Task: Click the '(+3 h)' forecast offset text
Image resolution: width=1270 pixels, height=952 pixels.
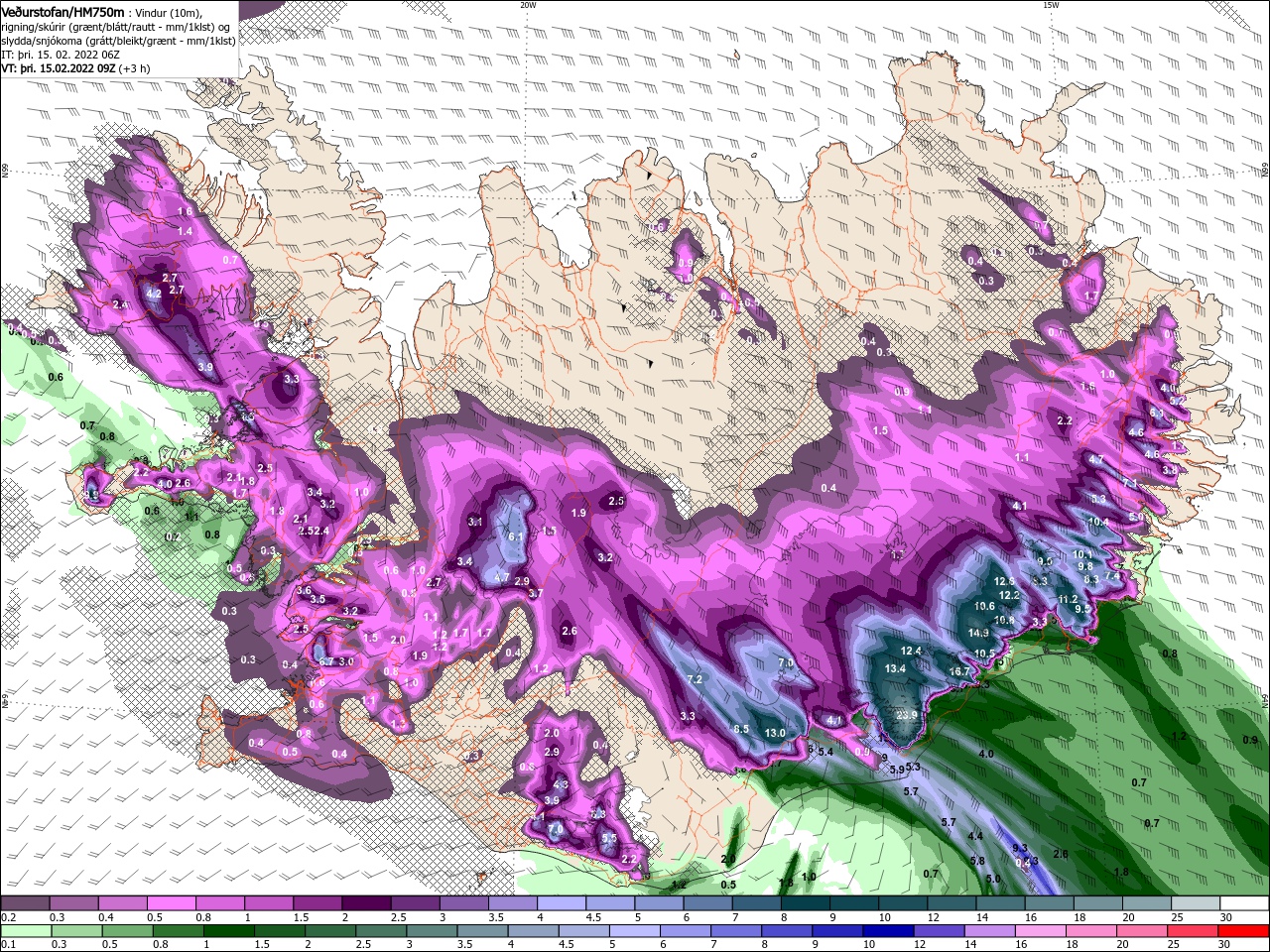Action: pyautogui.click(x=135, y=68)
